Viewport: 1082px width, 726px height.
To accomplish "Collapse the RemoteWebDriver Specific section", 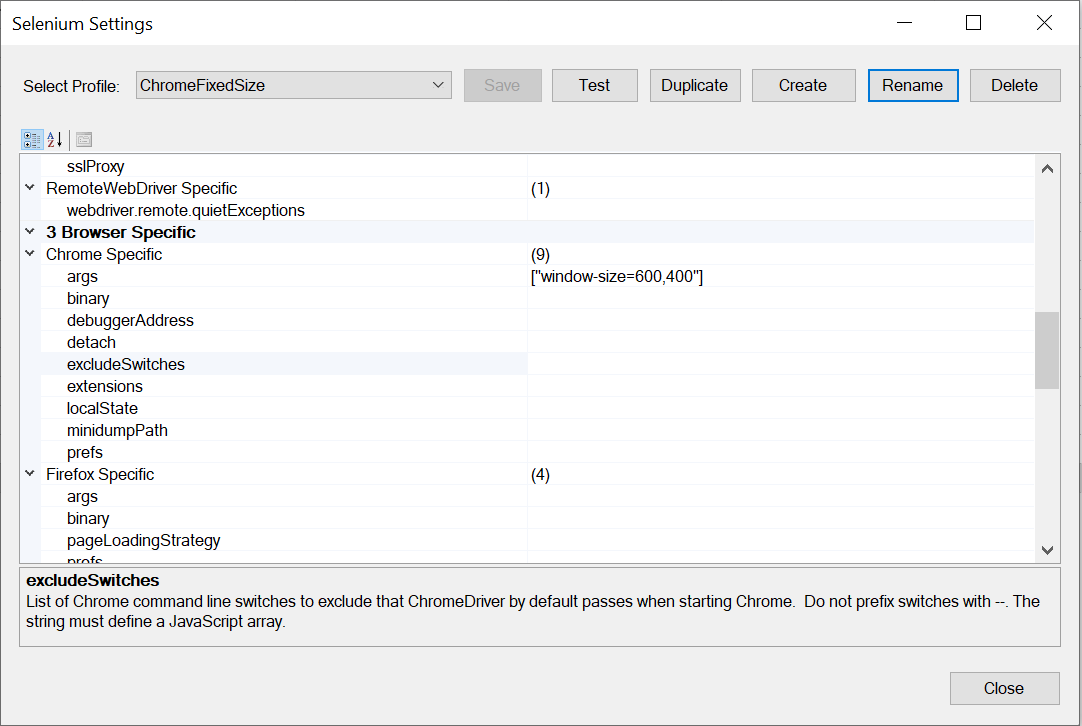I will point(29,187).
